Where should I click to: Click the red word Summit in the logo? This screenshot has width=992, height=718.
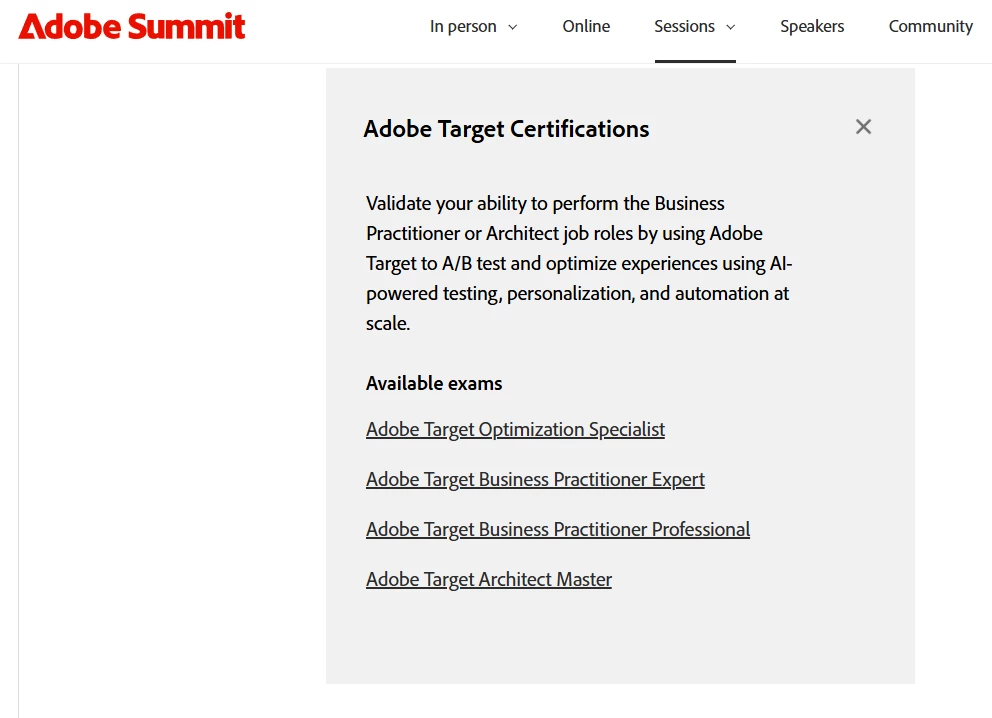point(188,27)
